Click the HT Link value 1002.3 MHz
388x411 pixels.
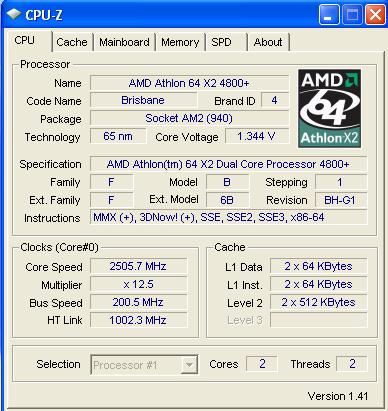[x=139, y=320]
